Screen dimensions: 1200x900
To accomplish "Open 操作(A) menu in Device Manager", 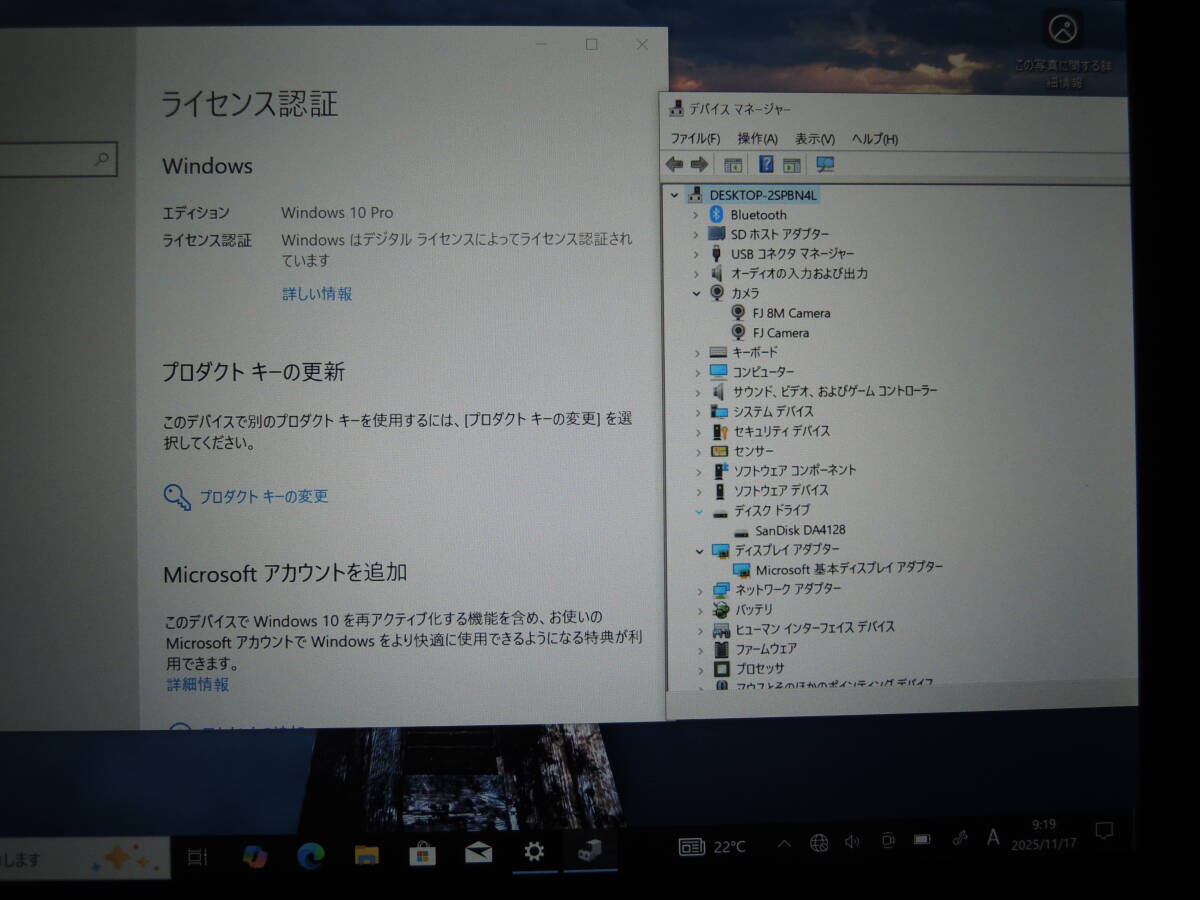I will point(757,139).
